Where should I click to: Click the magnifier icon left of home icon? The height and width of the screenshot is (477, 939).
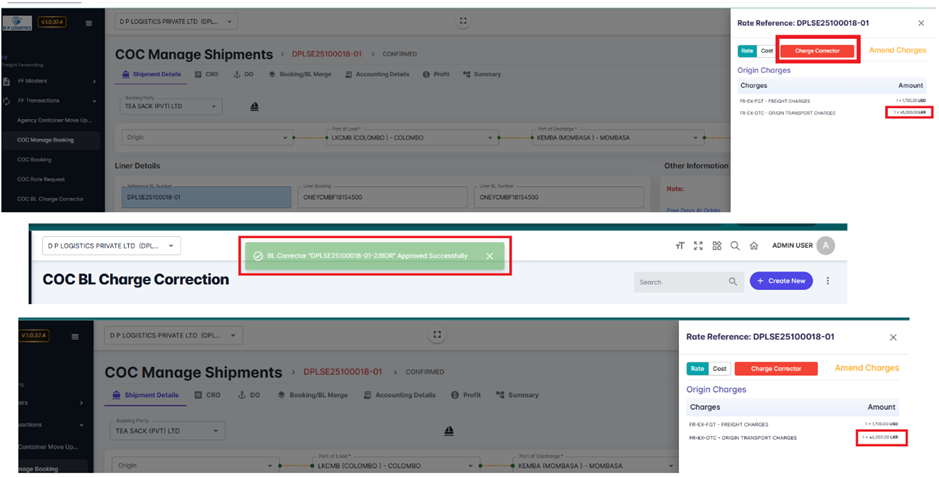point(735,246)
